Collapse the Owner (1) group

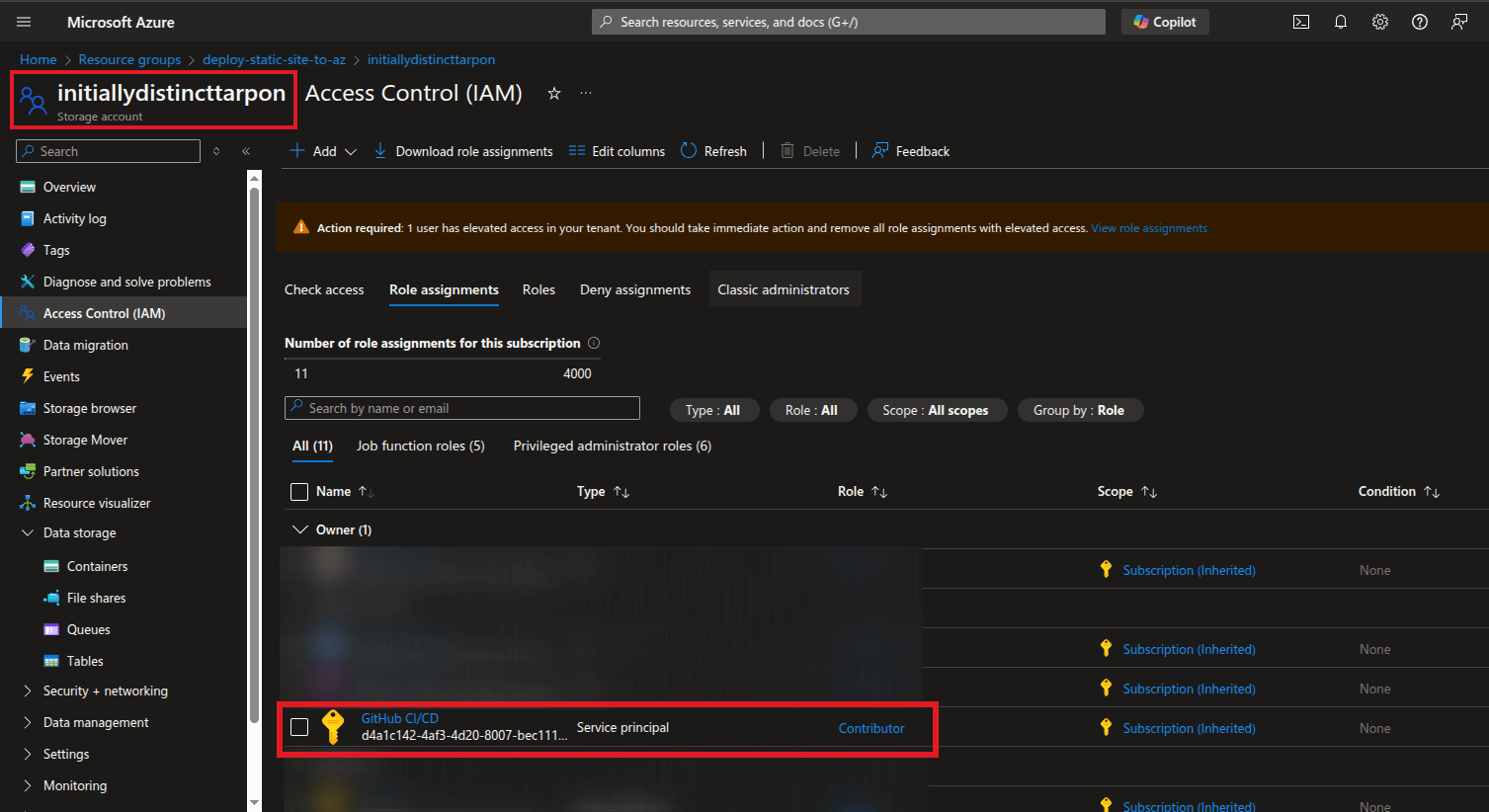coord(299,530)
